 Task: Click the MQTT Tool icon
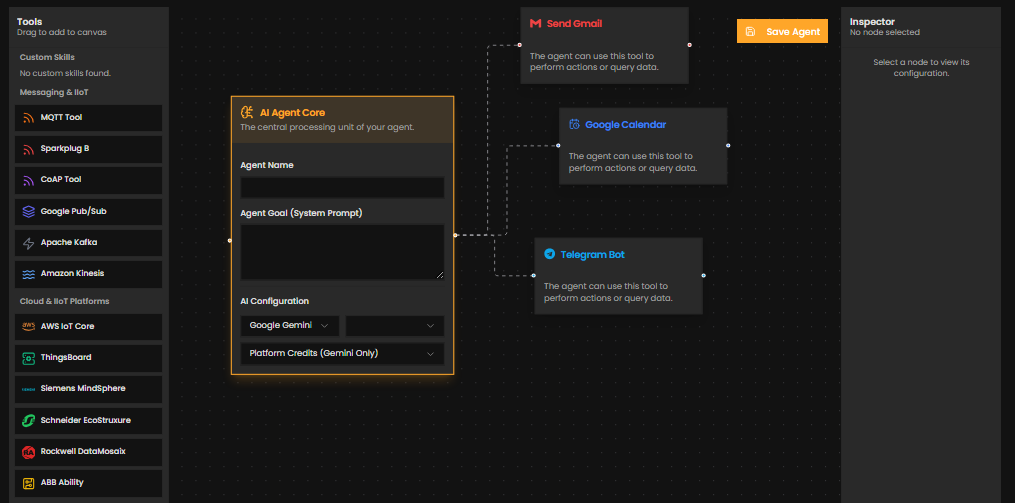(x=28, y=118)
